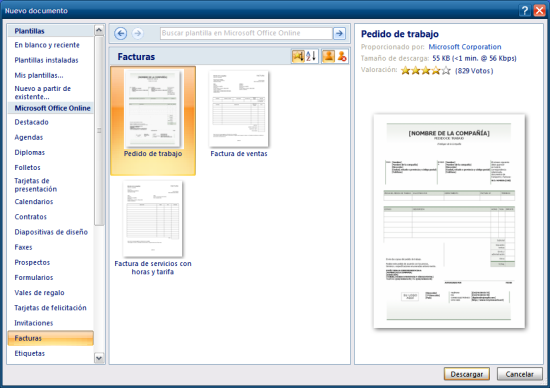Open the help question mark button
The image size is (550, 388).
525,11
